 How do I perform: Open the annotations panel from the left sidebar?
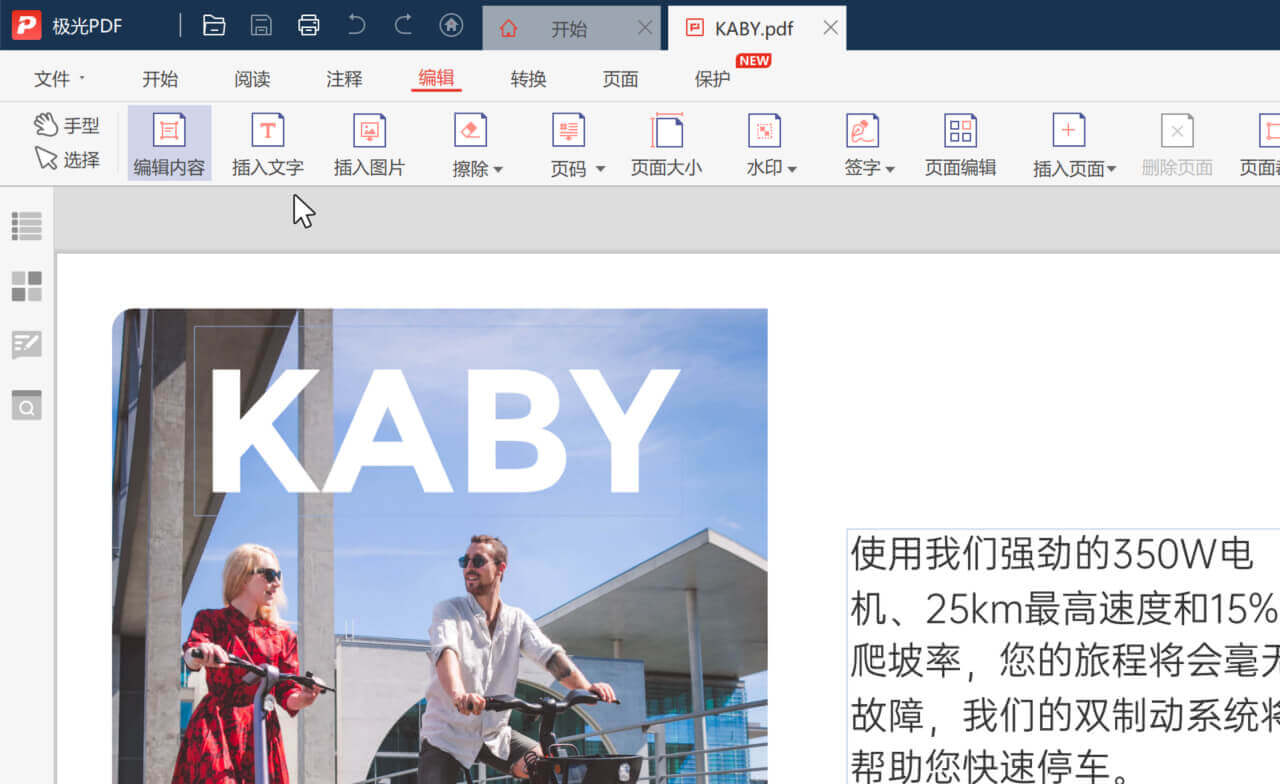26,346
